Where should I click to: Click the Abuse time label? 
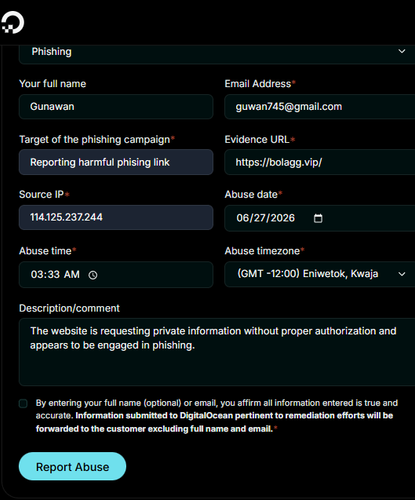(45, 251)
